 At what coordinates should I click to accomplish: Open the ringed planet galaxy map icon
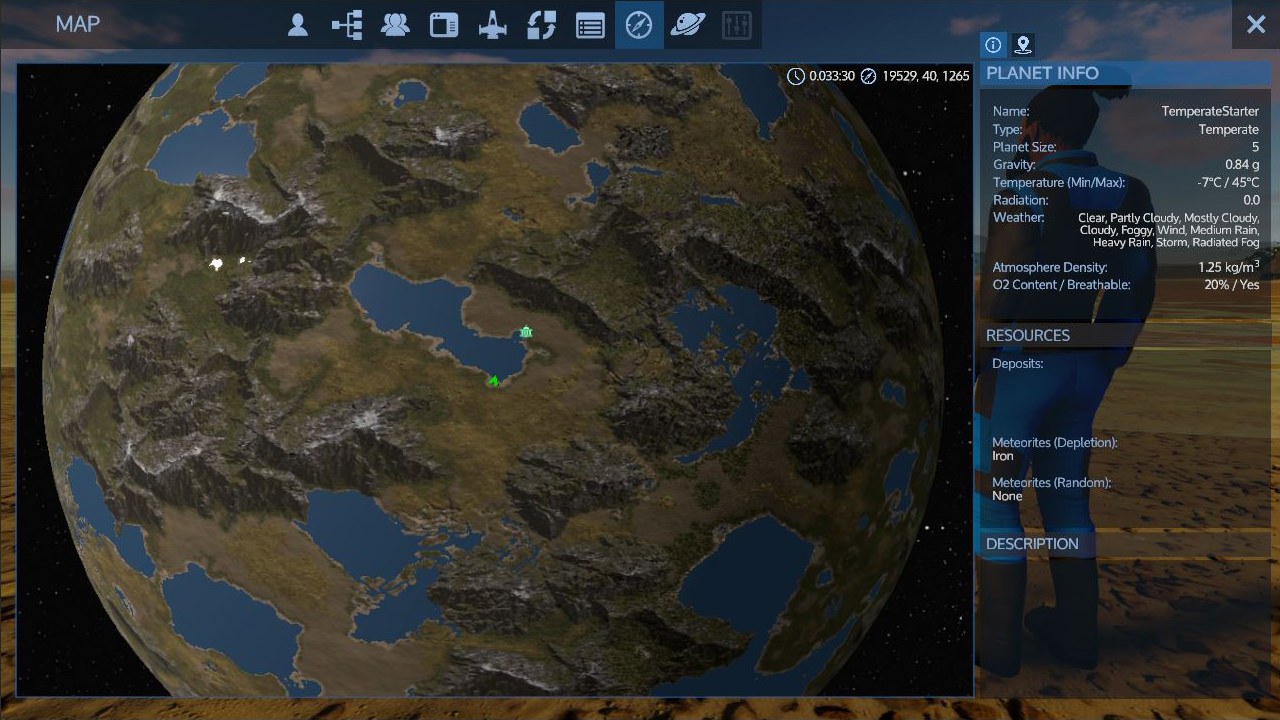[x=688, y=25]
